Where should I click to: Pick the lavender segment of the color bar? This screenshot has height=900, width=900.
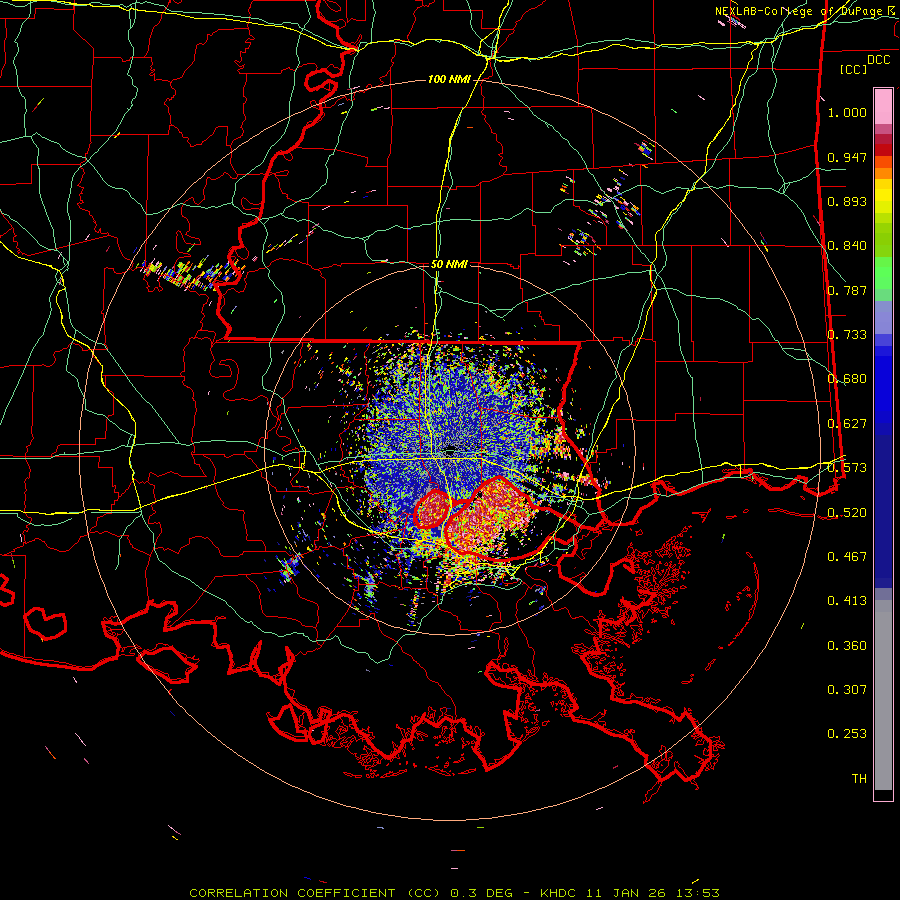(883, 317)
